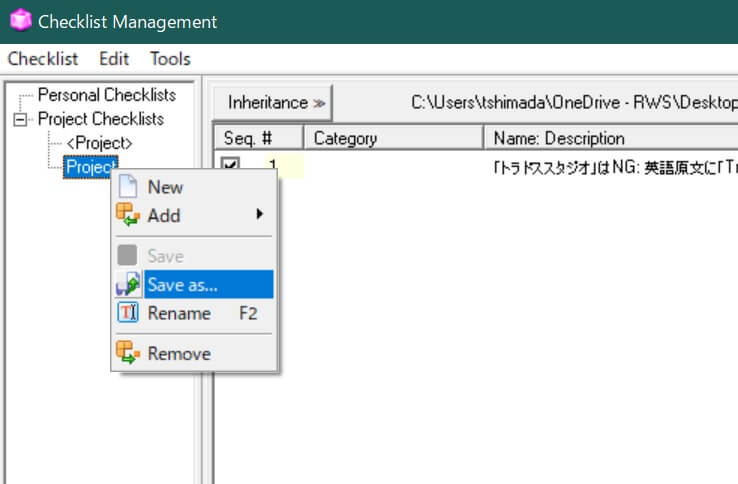Click the Remove icon in context menu

(x=127, y=353)
